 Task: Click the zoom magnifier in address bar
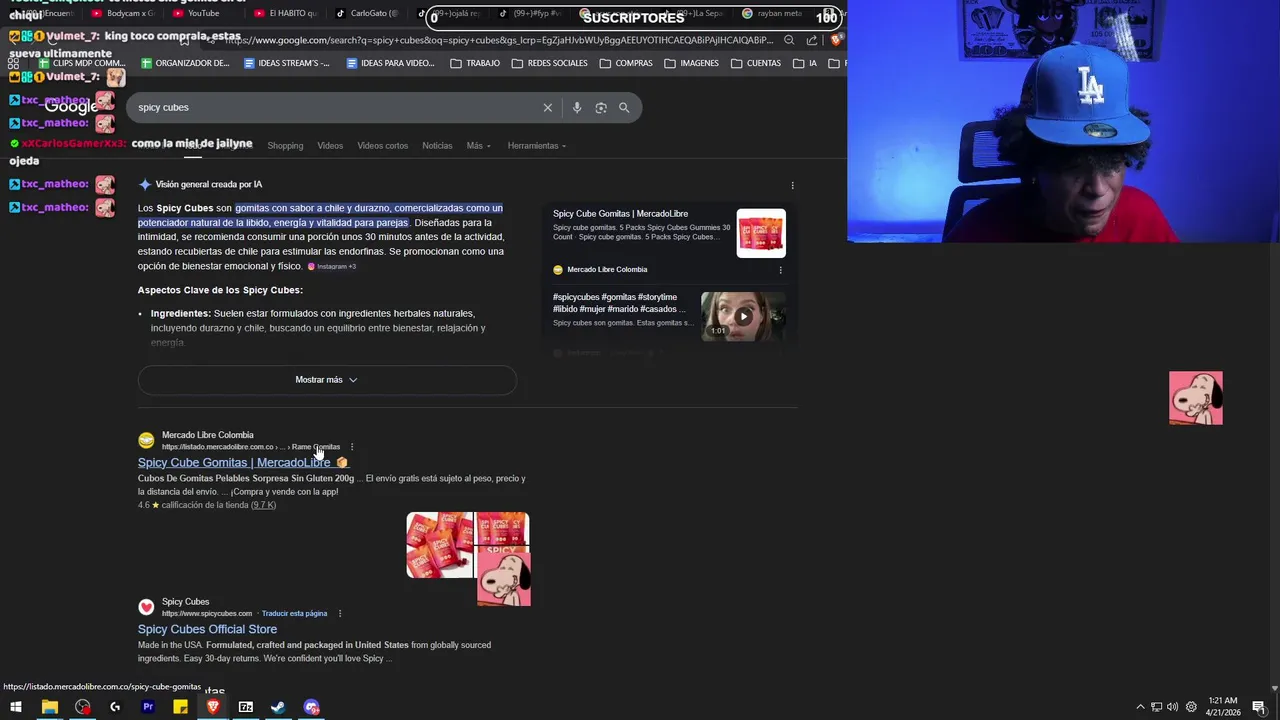pyautogui.click(x=789, y=40)
